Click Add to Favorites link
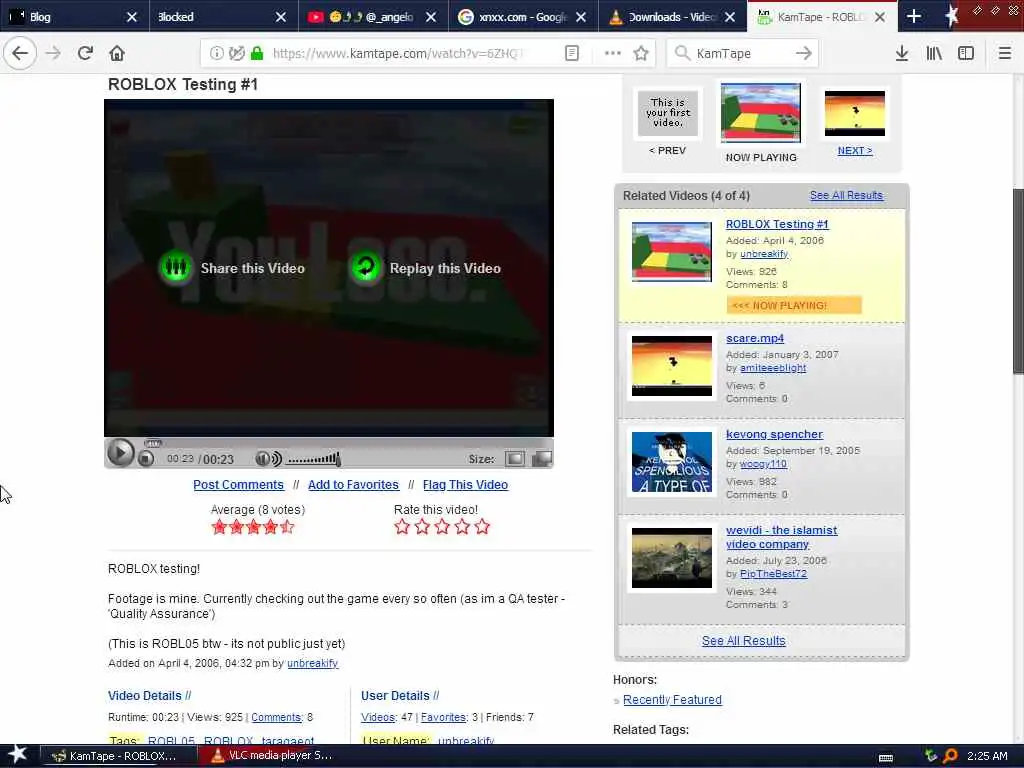This screenshot has height=768, width=1024. (353, 485)
